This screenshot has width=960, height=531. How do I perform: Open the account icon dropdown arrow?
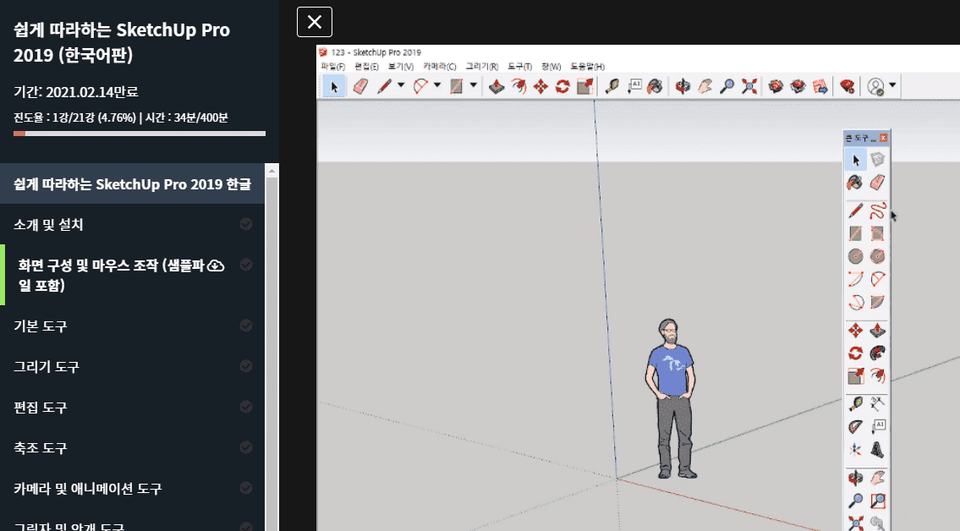pyautogui.click(x=893, y=85)
